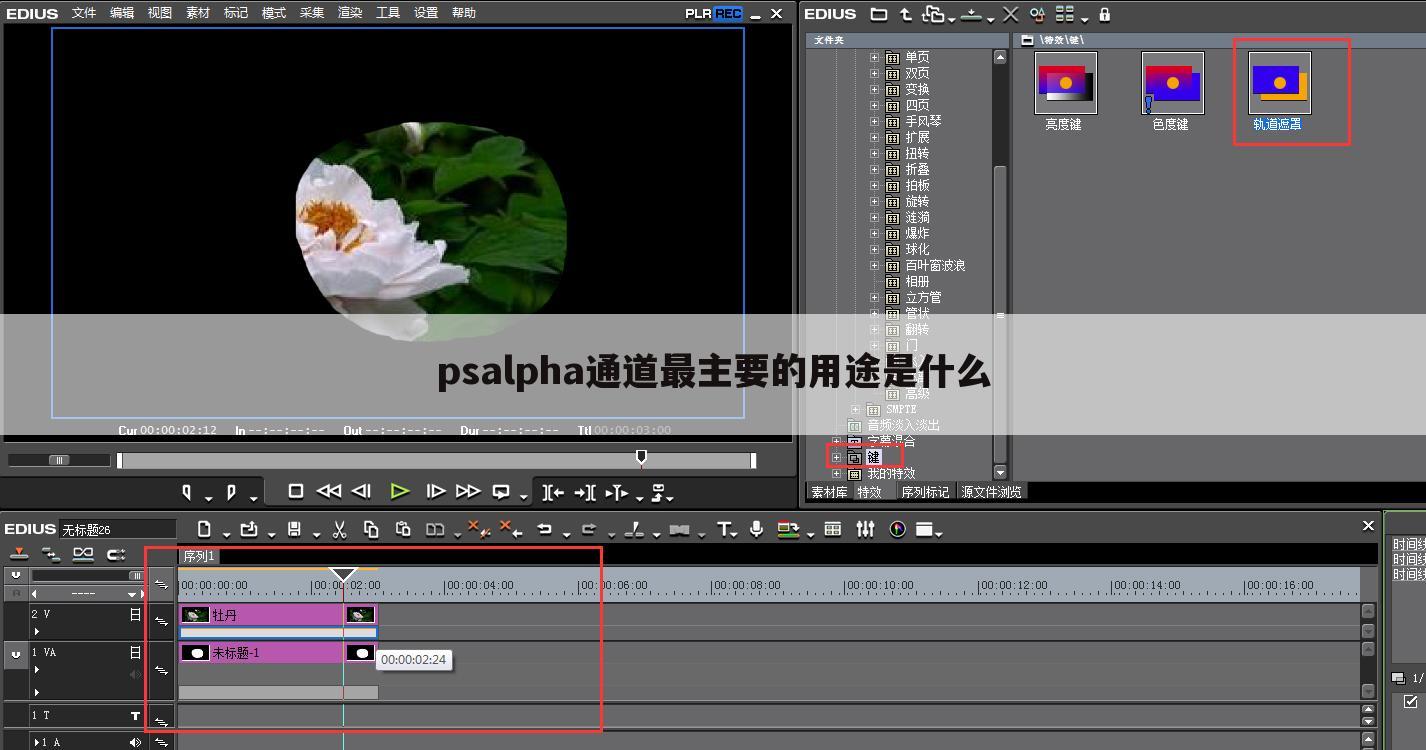Click the Cut scissors icon in timeline toolbar
This screenshot has height=750, width=1426.
(339, 529)
